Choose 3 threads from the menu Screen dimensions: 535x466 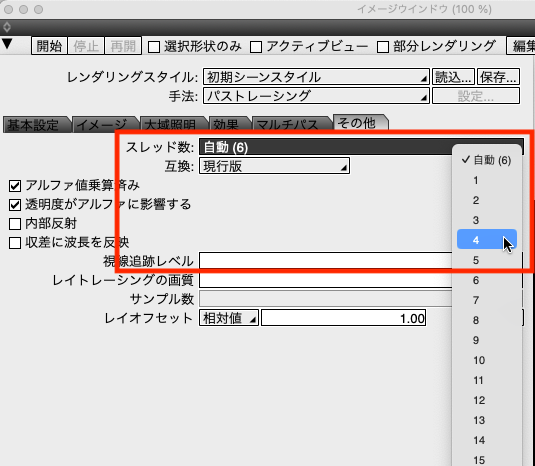(x=487, y=220)
